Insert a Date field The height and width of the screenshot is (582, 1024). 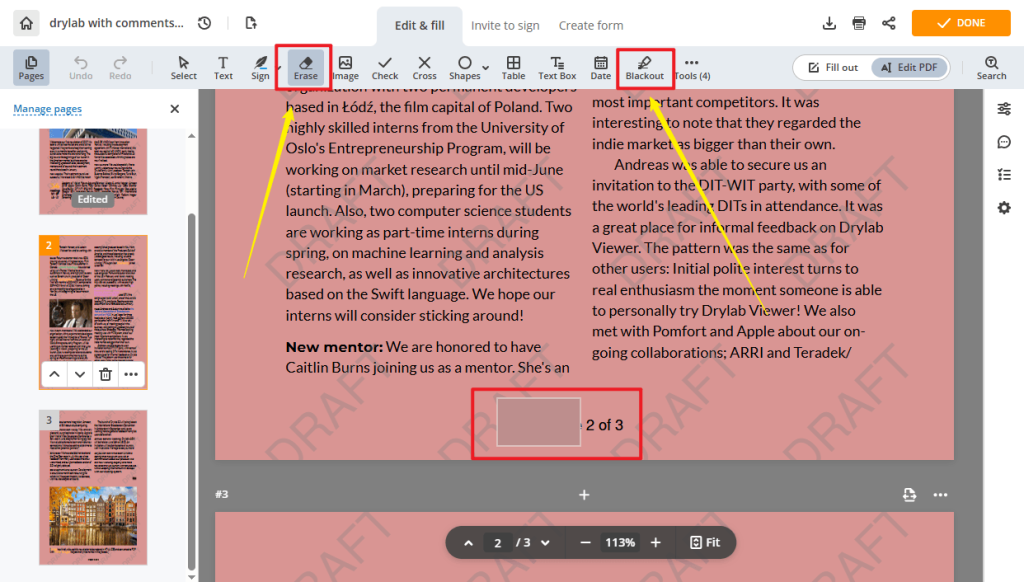coord(601,67)
